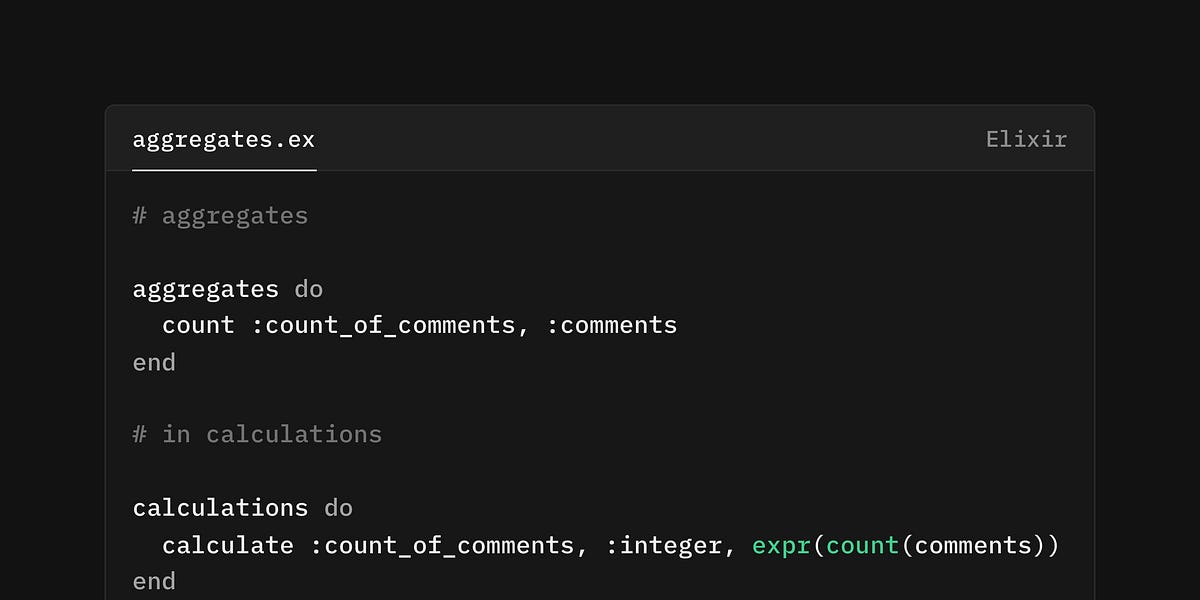Image resolution: width=1200 pixels, height=600 pixels.
Task: Click the "aggregates" keyword opening the block
Action: (x=205, y=290)
